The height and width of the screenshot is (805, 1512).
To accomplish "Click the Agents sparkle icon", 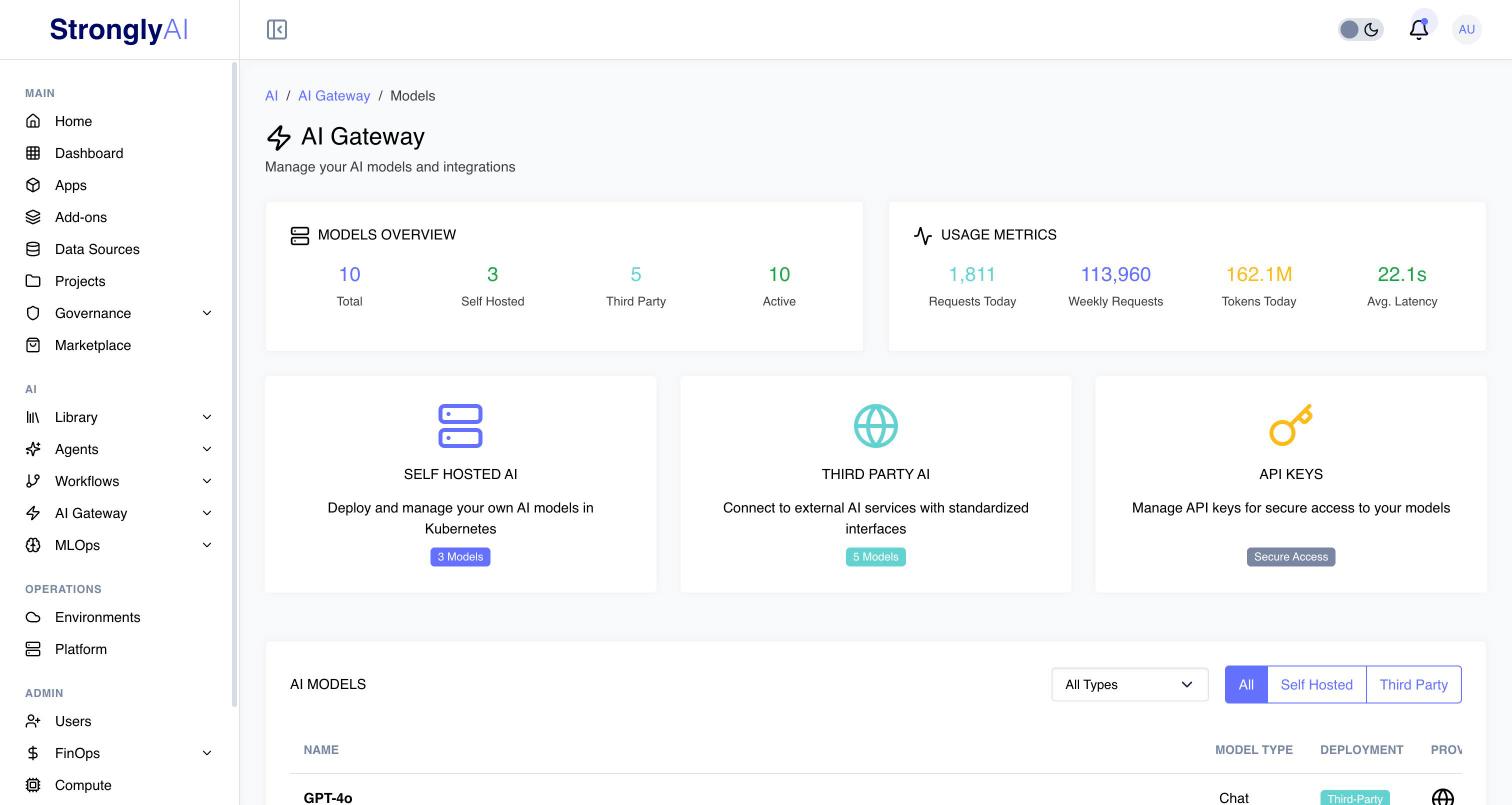I will coord(33,449).
